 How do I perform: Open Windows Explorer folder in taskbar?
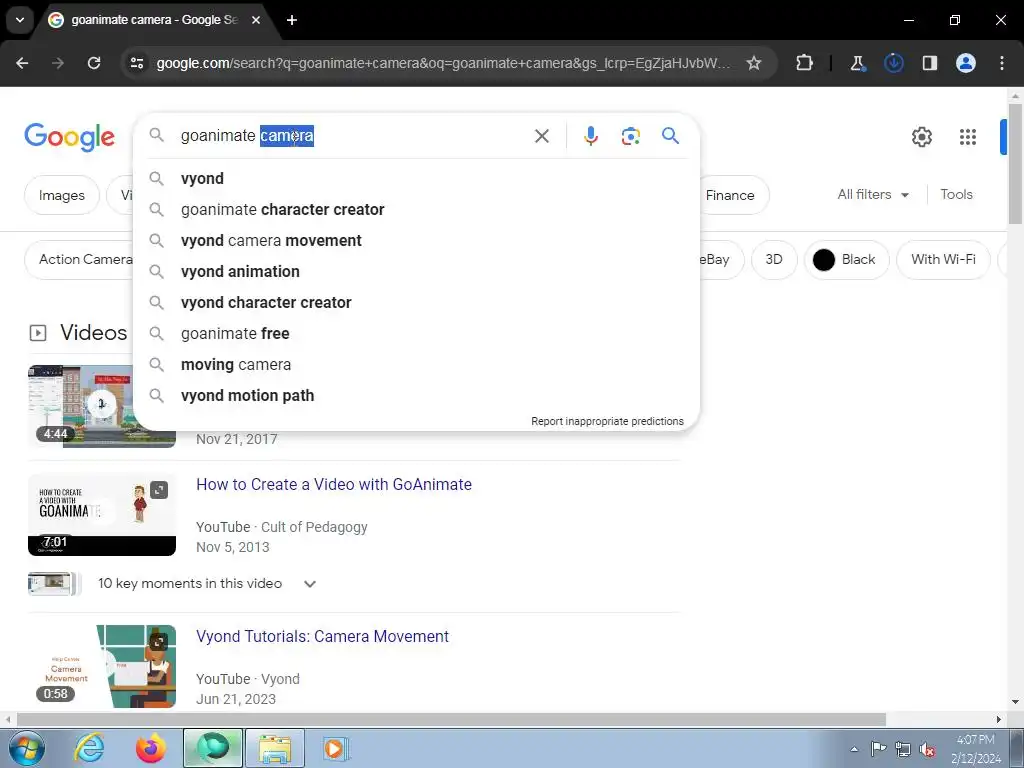coord(275,748)
